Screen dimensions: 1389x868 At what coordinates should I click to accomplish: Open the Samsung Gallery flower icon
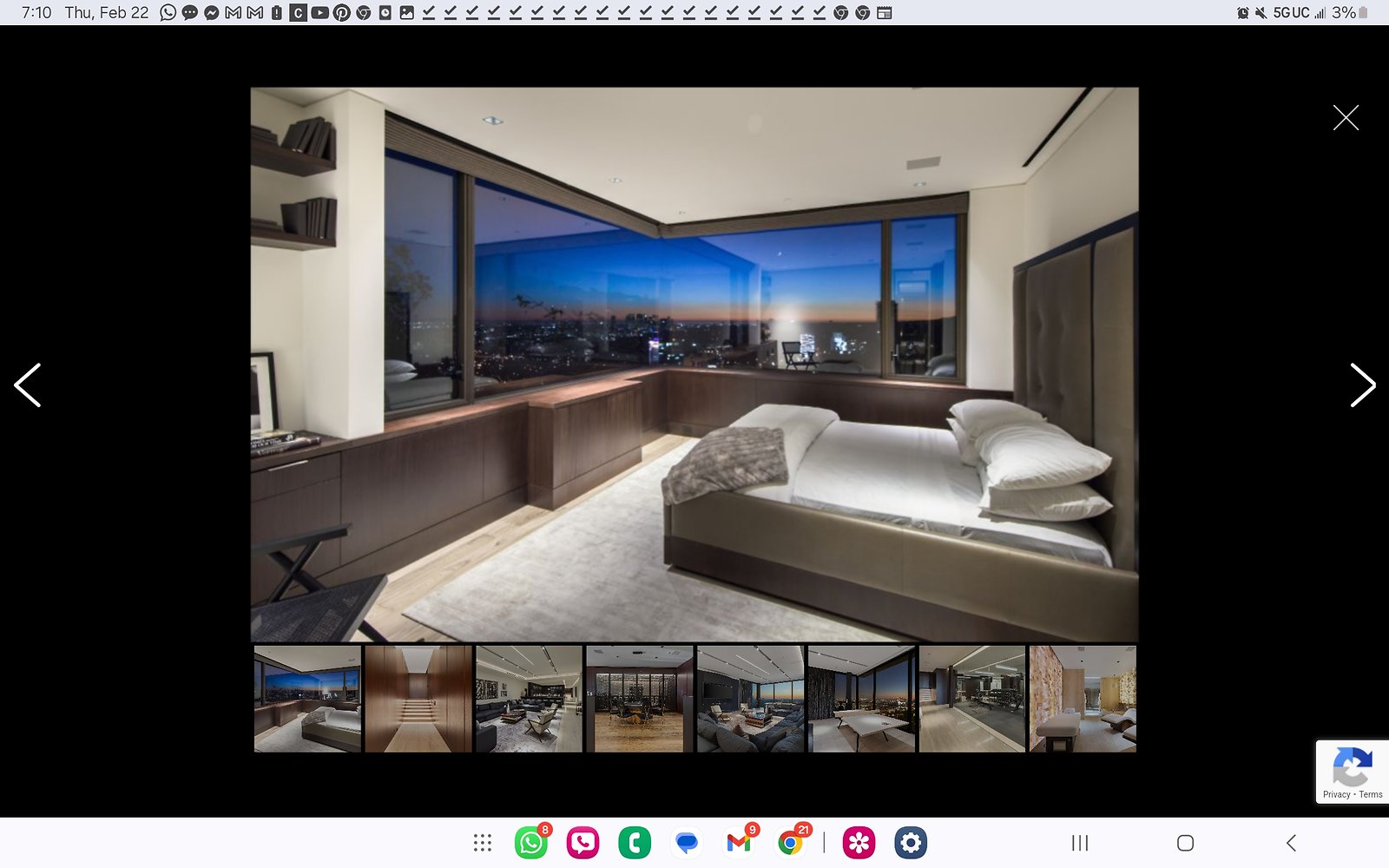859,843
